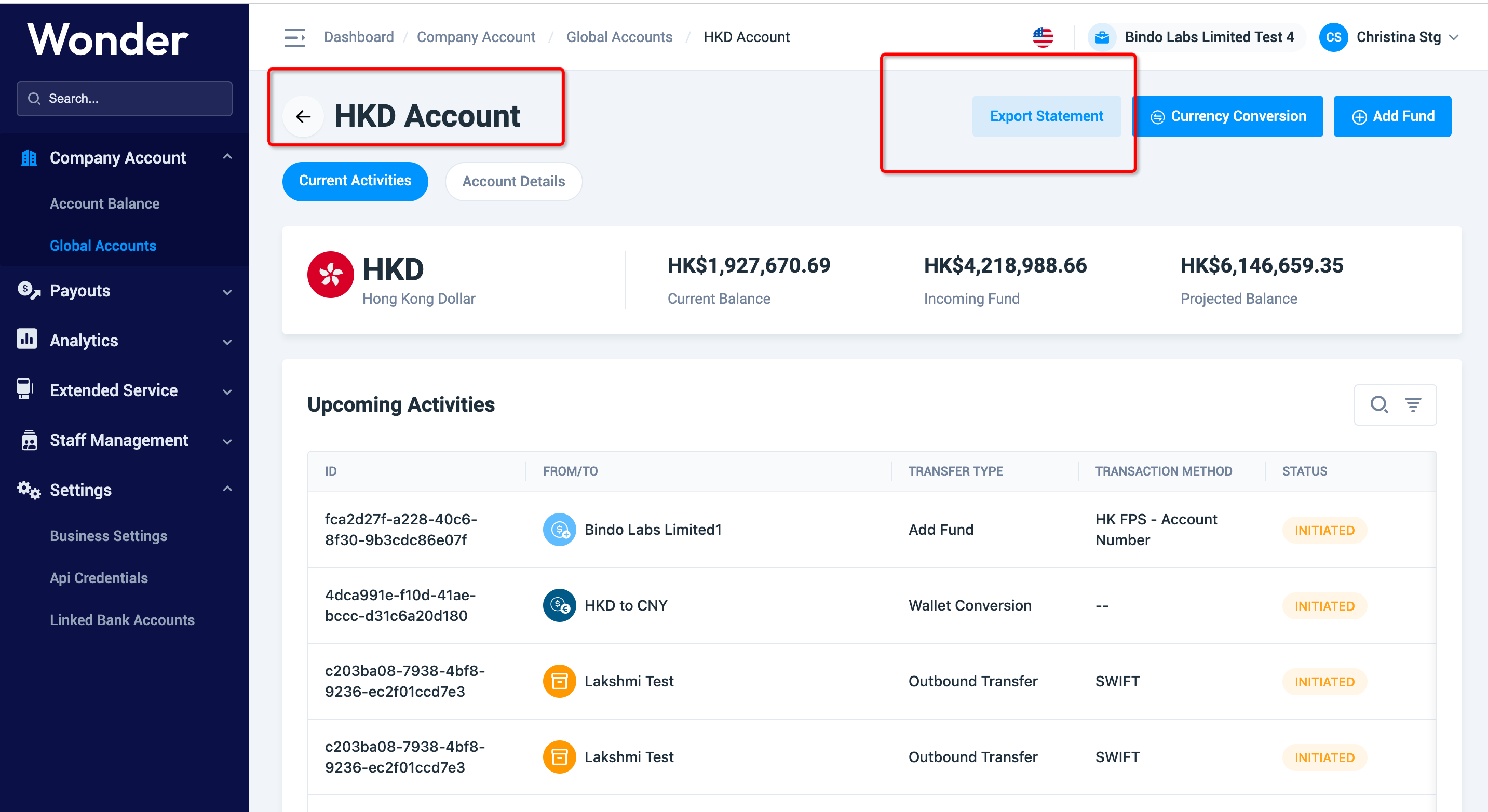Click ID 4dca991e-f10d-41ae-bccc-d31c6a20d180
The width and height of the screenshot is (1488, 812).
click(400, 605)
